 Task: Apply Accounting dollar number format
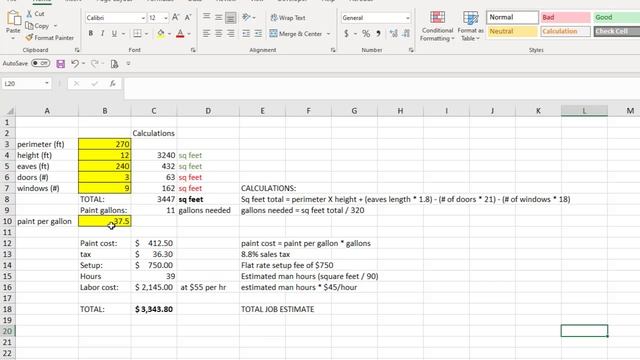click(x=347, y=33)
